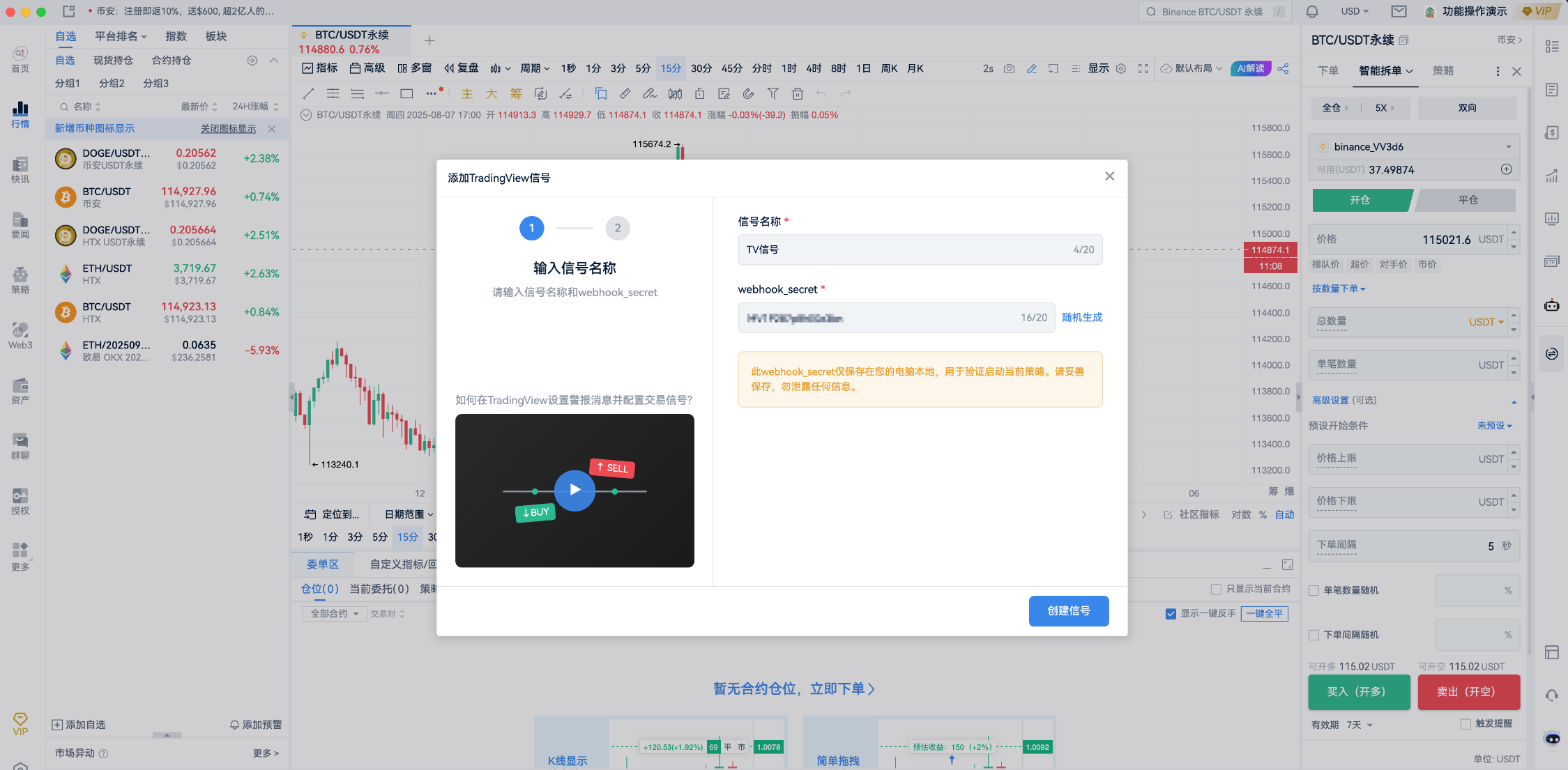This screenshot has width=1568, height=770.
Task: Select the 15分 timeframe in top toolbar
Action: pyautogui.click(x=671, y=68)
